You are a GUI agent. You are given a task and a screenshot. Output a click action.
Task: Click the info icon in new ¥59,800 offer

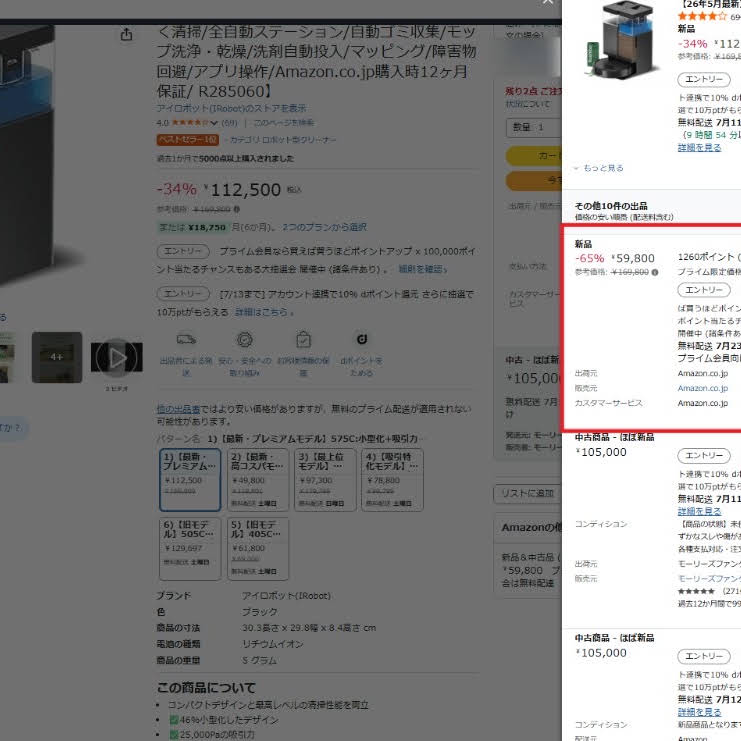click(655, 272)
